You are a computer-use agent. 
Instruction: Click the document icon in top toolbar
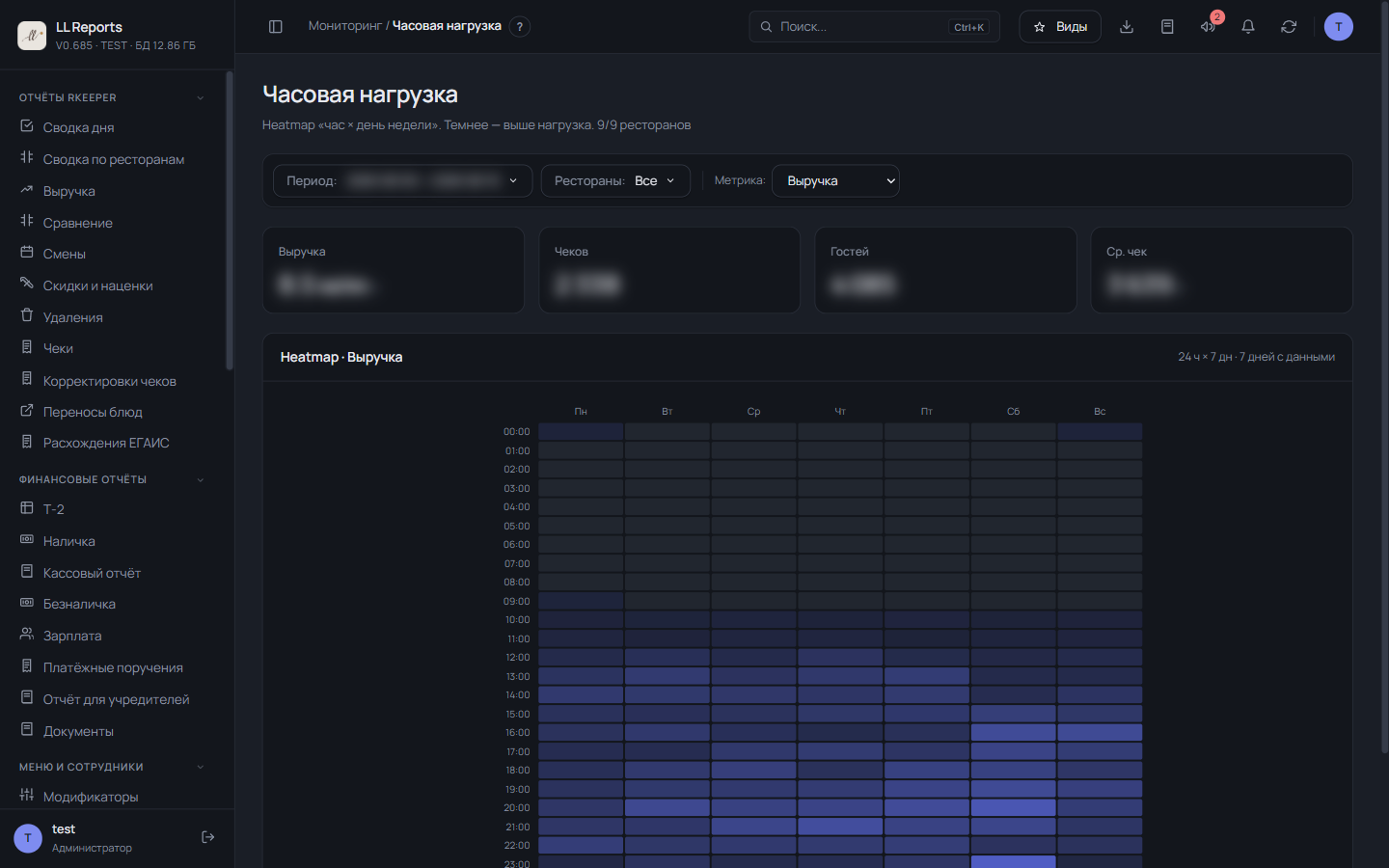(x=1167, y=27)
